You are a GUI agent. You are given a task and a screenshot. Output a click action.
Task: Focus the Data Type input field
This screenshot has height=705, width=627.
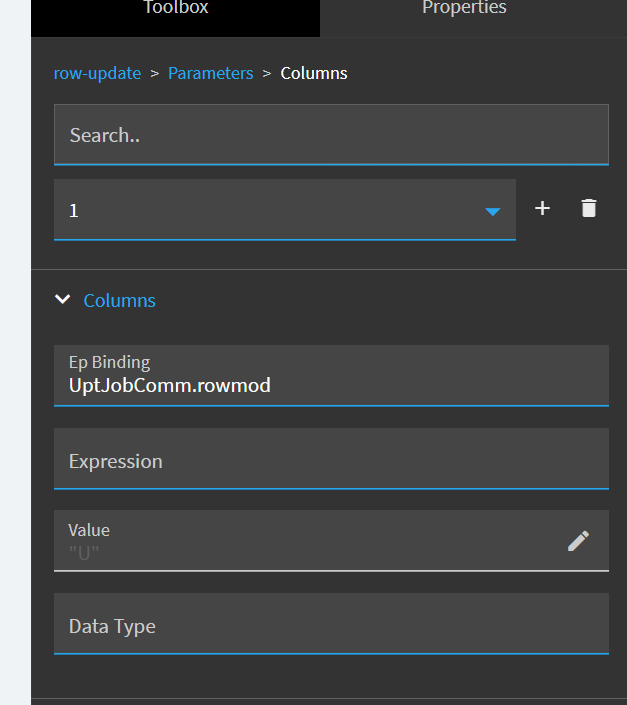coord(330,626)
